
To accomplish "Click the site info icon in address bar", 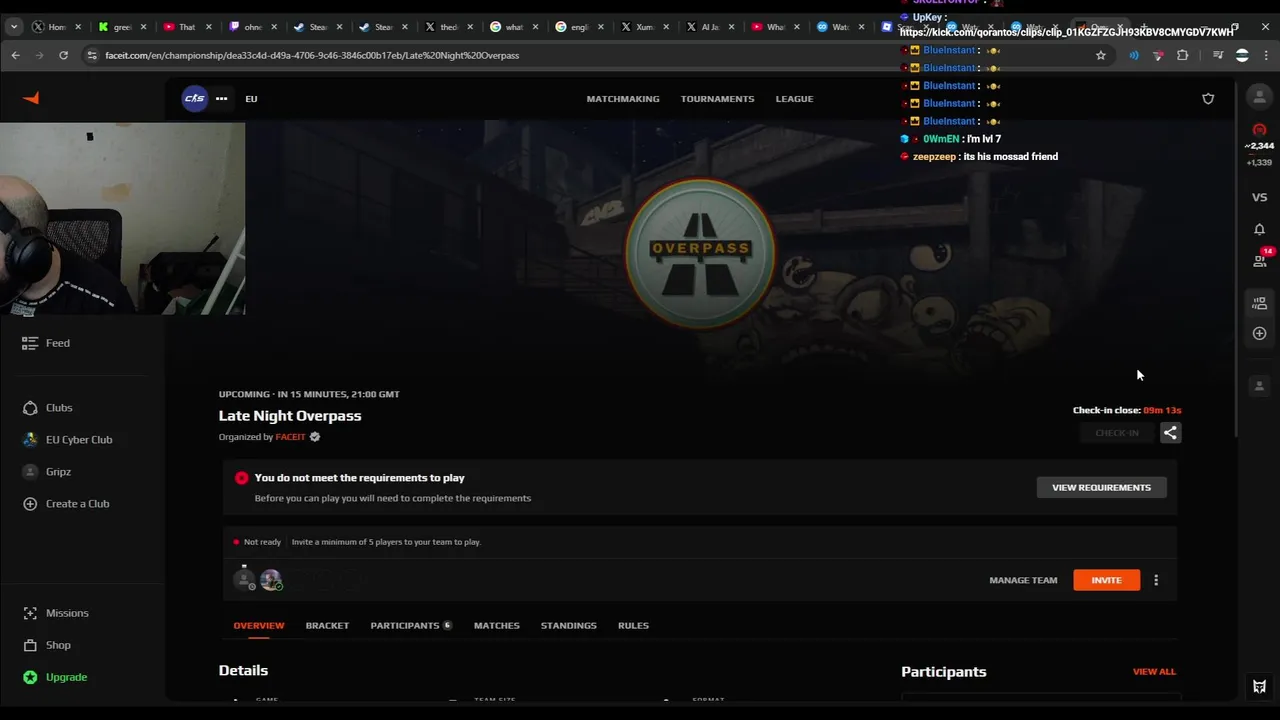I will coord(92,55).
